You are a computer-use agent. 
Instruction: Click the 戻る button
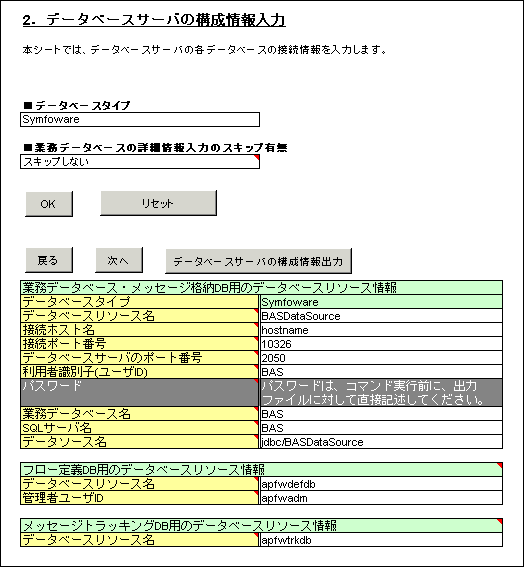pyautogui.click(x=49, y=260)
